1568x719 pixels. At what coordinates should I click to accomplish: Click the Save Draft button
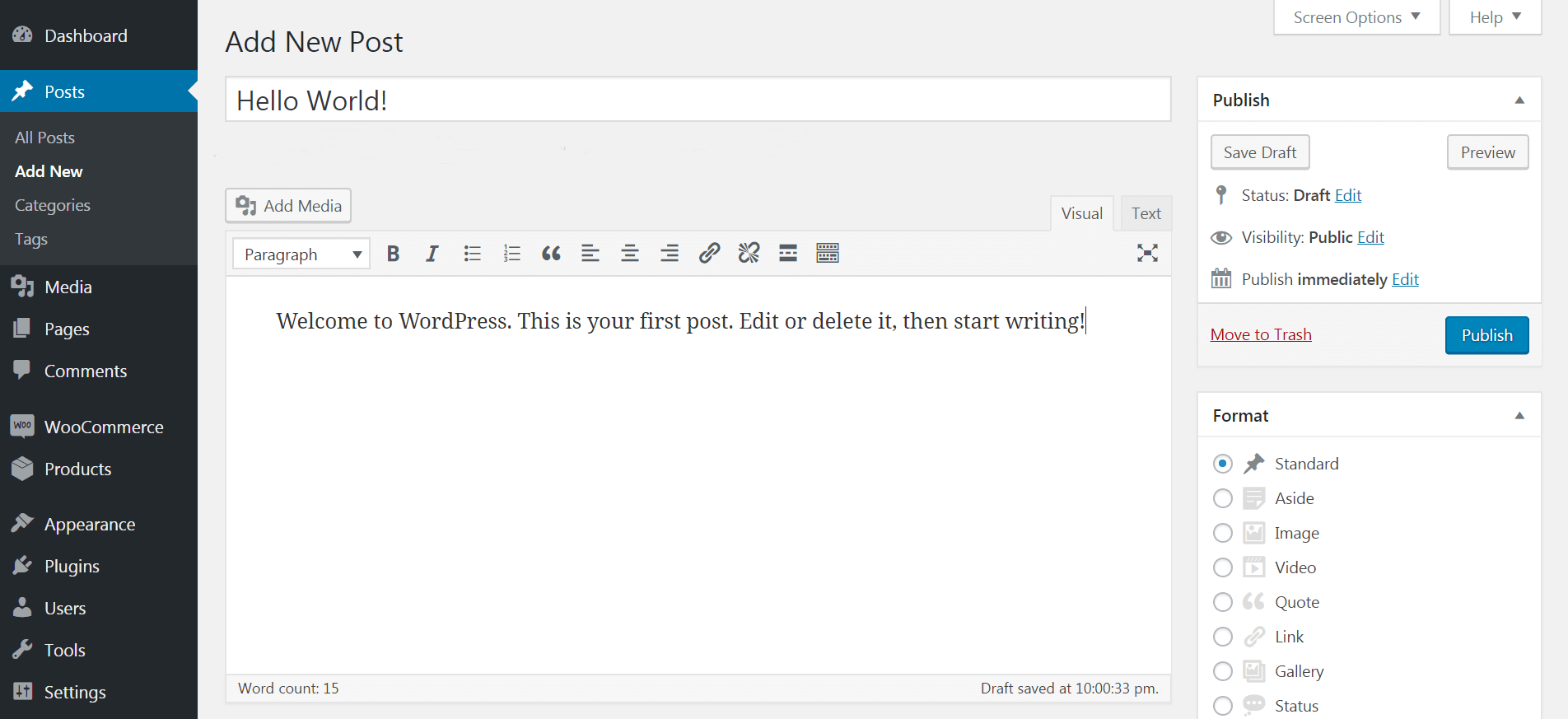click(x=1260, y=152)
